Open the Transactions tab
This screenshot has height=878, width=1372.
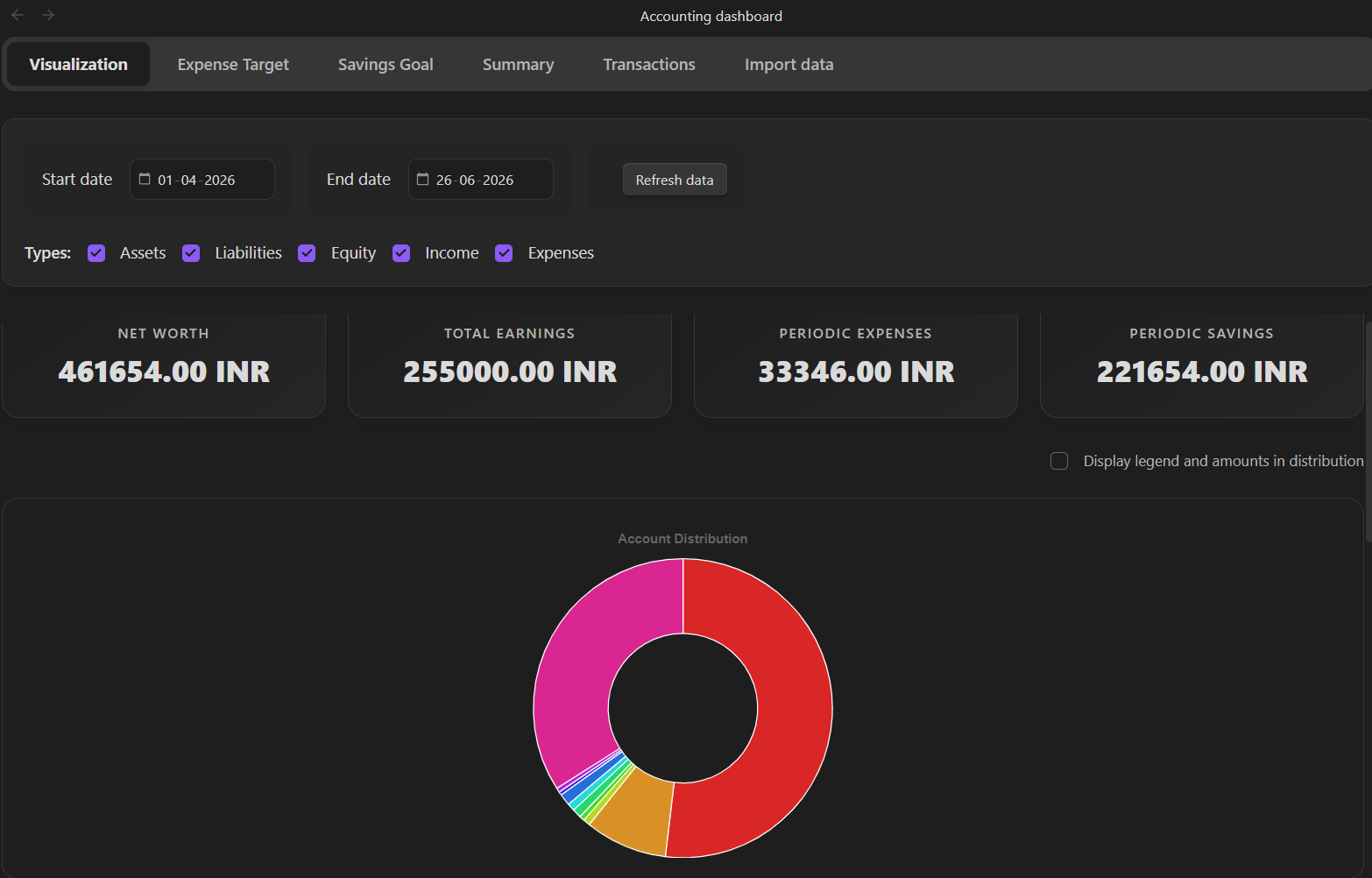tap(649, 64)
